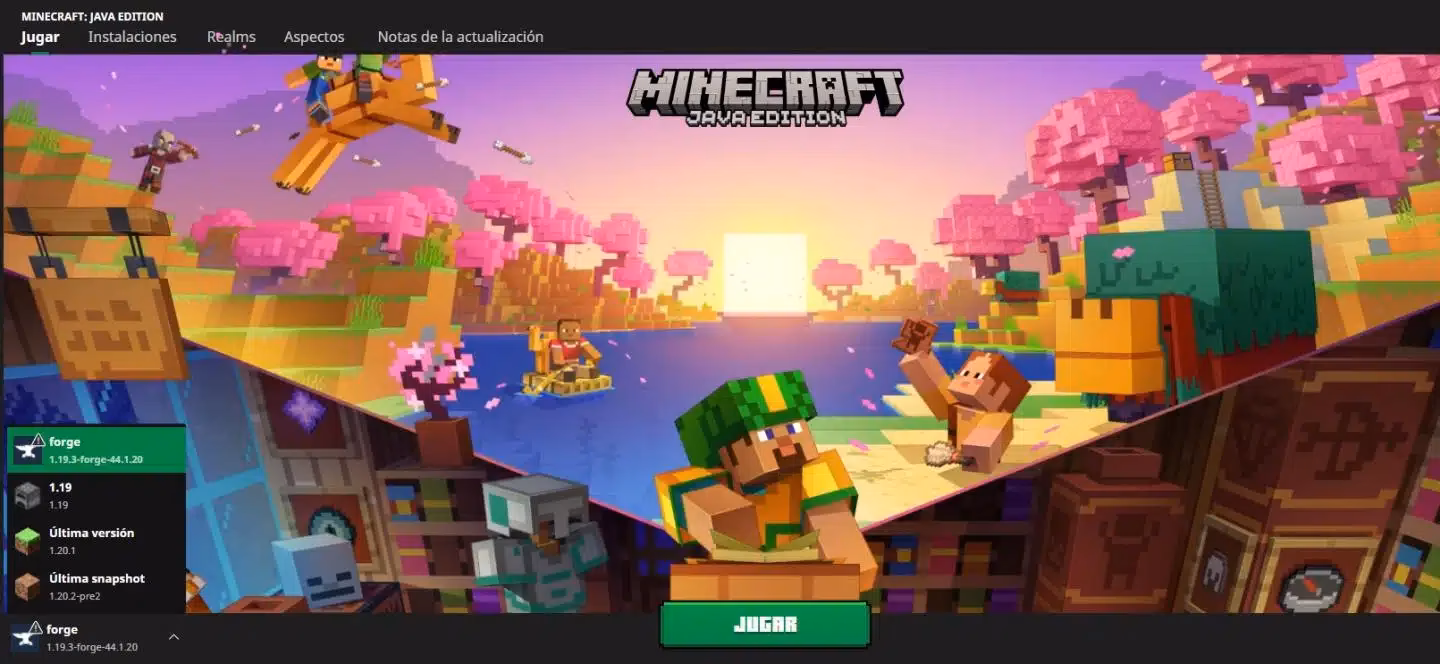Click the grass block icon for Última versión

point(27,541)
